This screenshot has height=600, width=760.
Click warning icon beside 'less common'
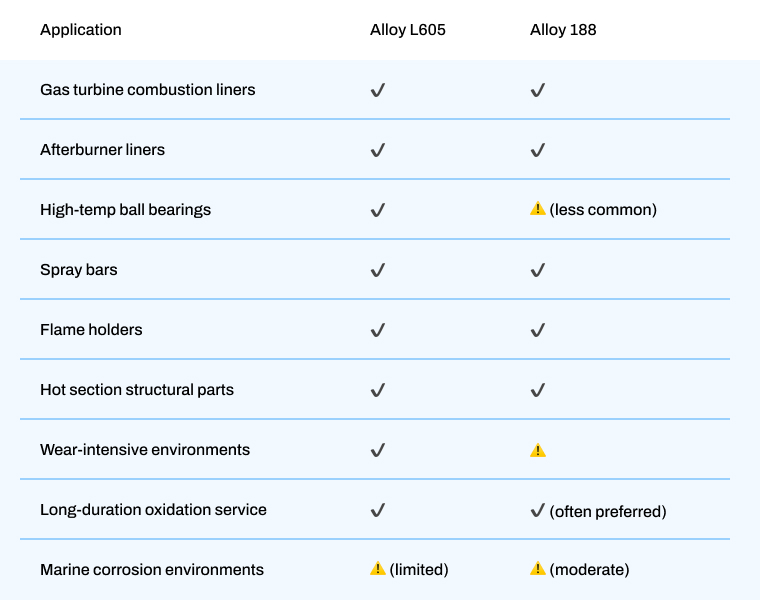pos(538,210)
